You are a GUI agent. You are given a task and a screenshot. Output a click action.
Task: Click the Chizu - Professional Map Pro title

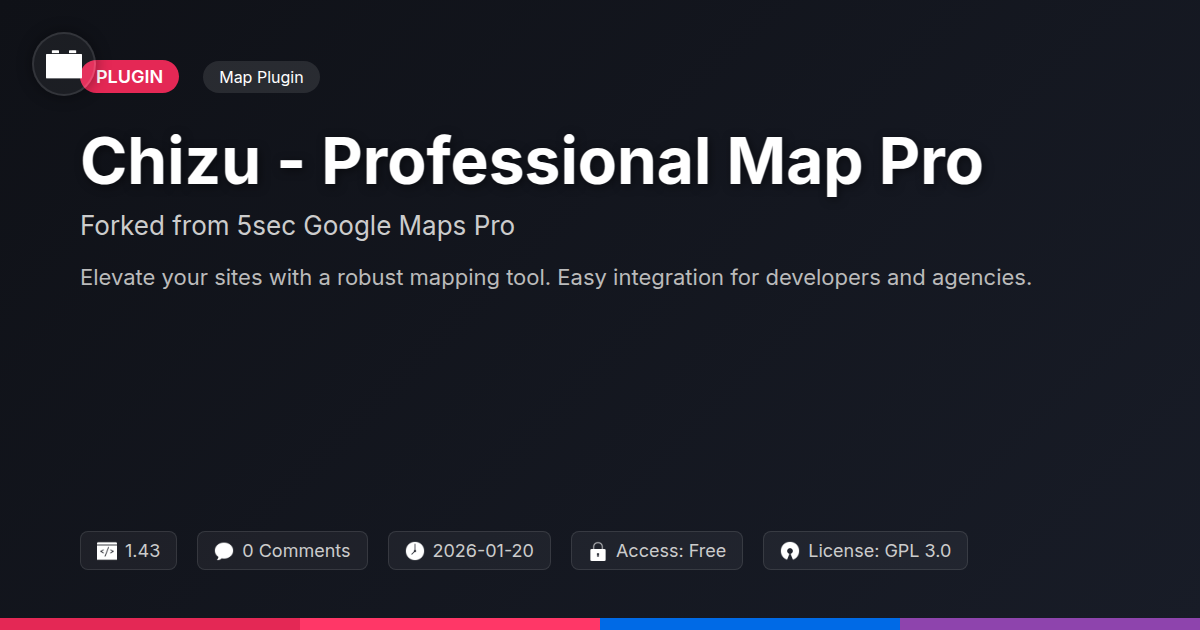point(531,160)
